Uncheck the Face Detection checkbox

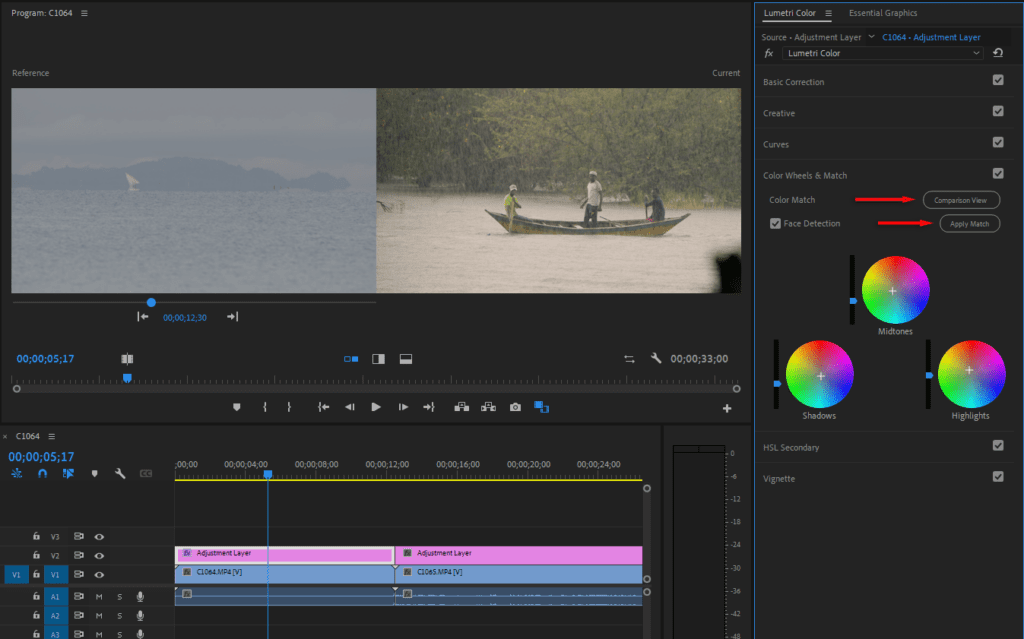pos(775,223)
